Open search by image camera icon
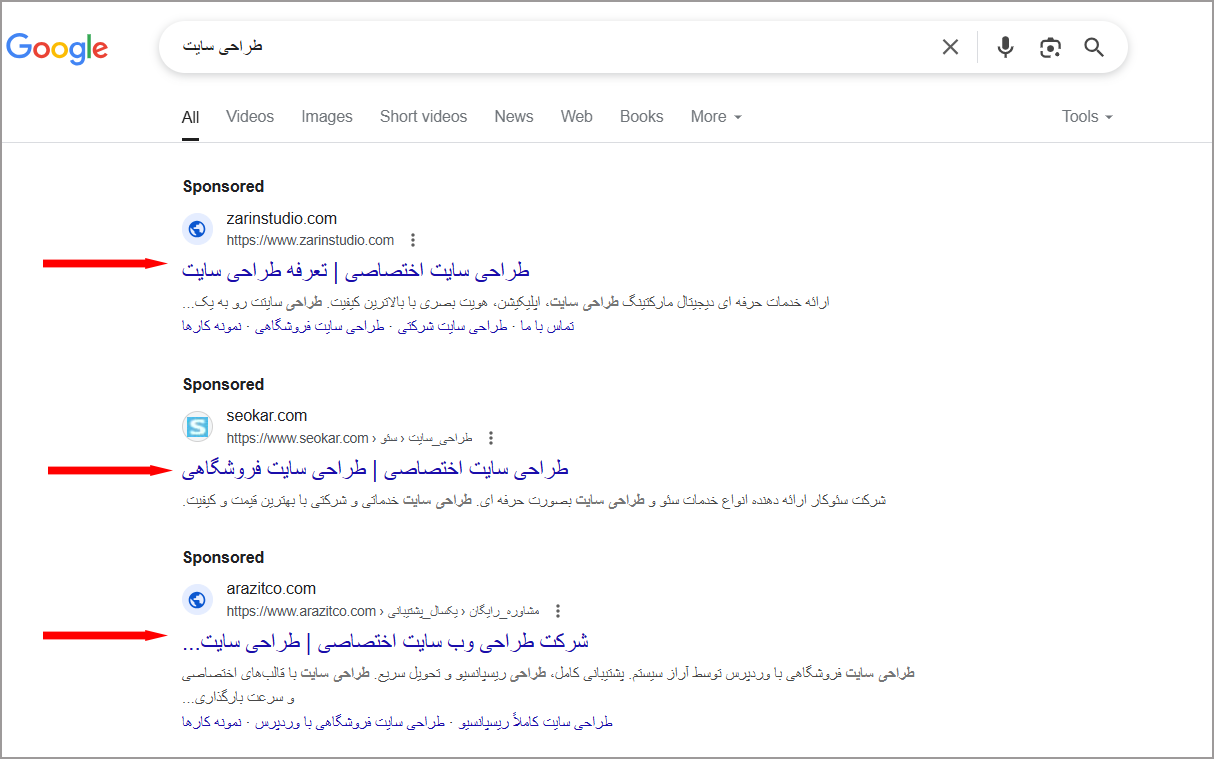This screenshot has width=1214, height=759. click(1050, 47)
